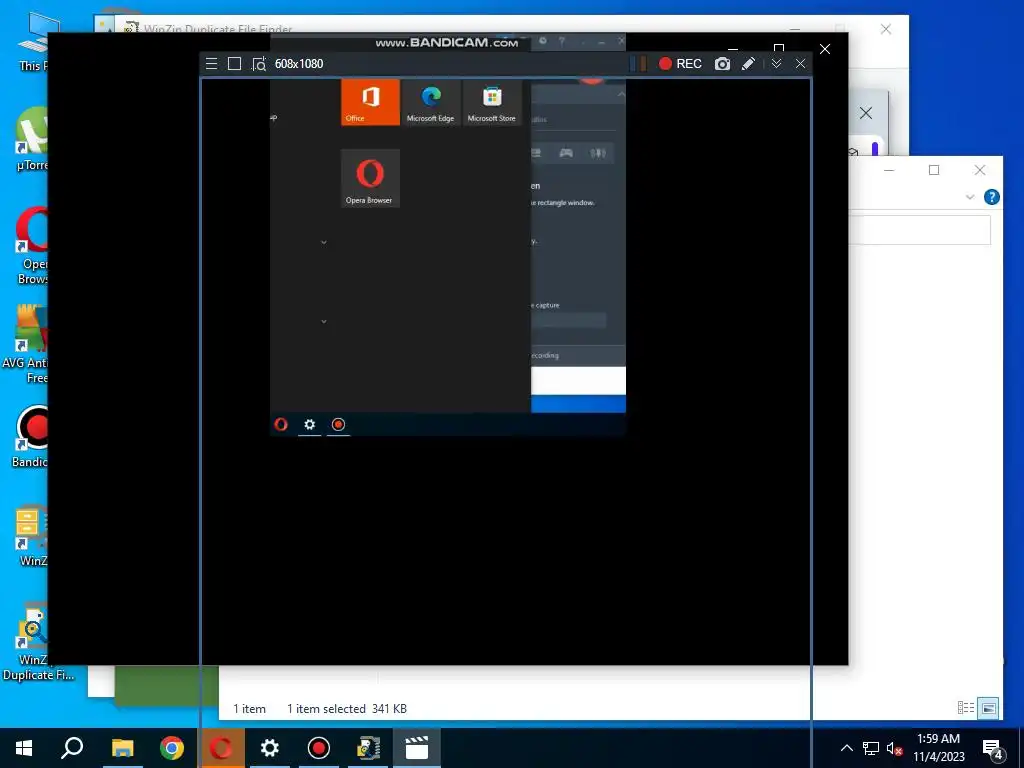Select the Bandicam desktop shortcut
The width and height of the screenshot is (1024, 768).
tap(30, 437)
